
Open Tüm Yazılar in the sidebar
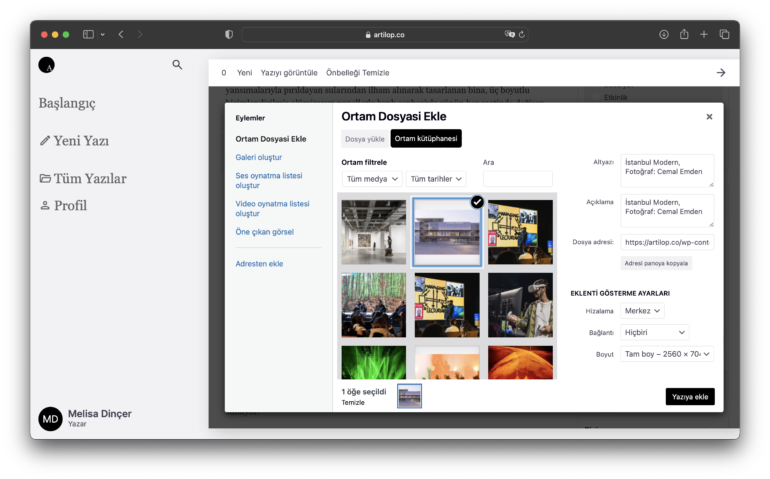coord(83,178)
